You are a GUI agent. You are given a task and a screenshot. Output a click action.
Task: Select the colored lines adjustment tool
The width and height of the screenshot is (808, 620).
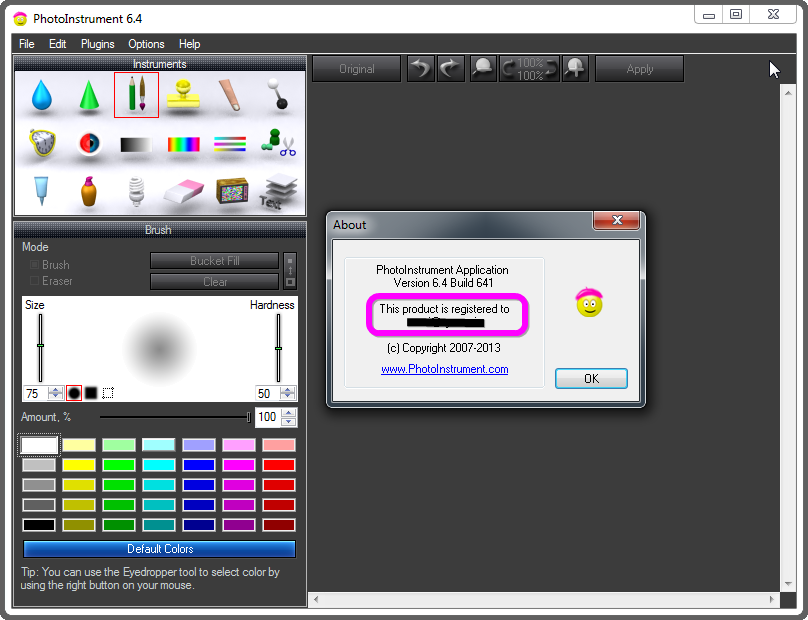pyautogui.click(x=230, y=144)
